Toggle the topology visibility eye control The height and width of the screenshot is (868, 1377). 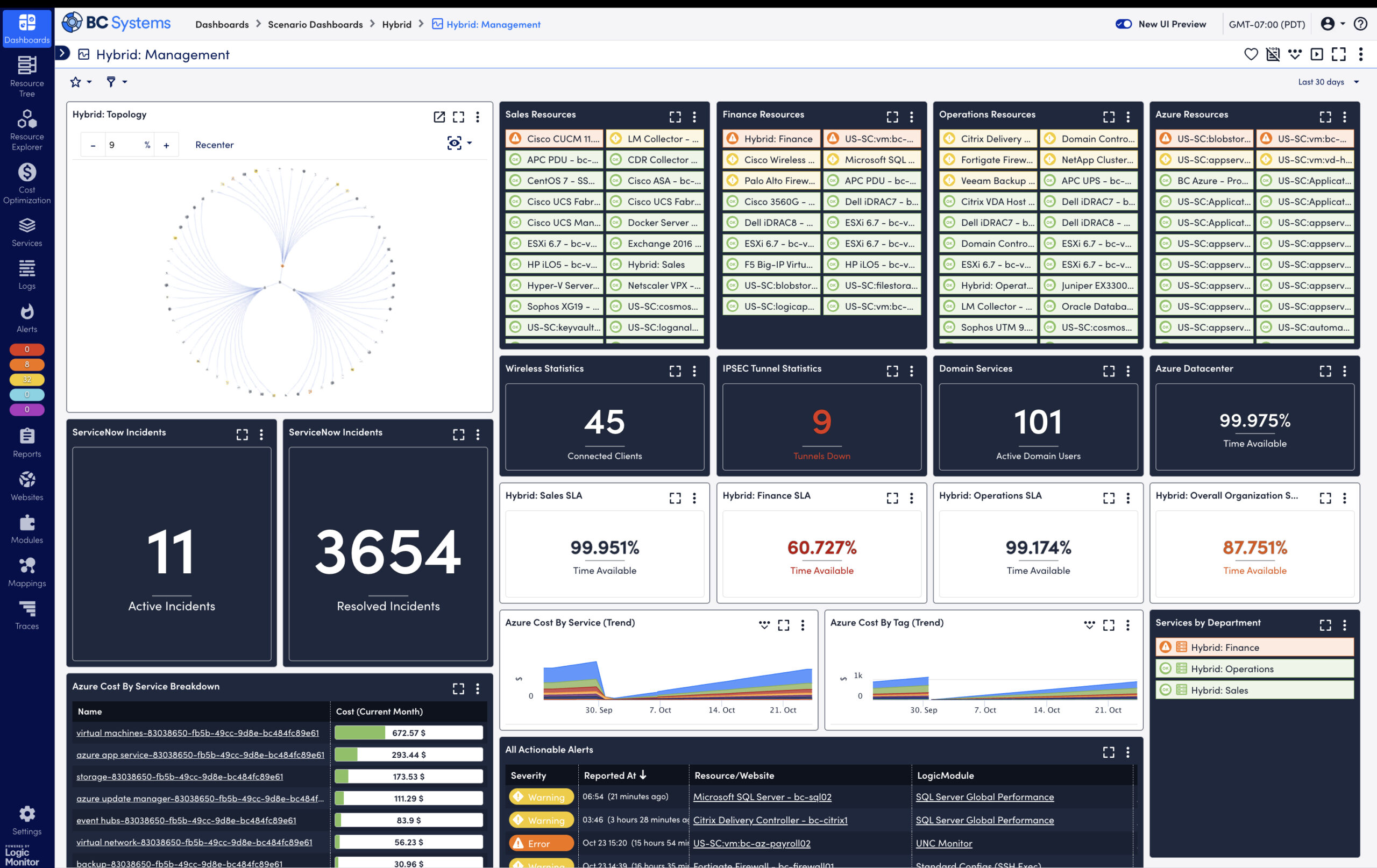[459, 143]
